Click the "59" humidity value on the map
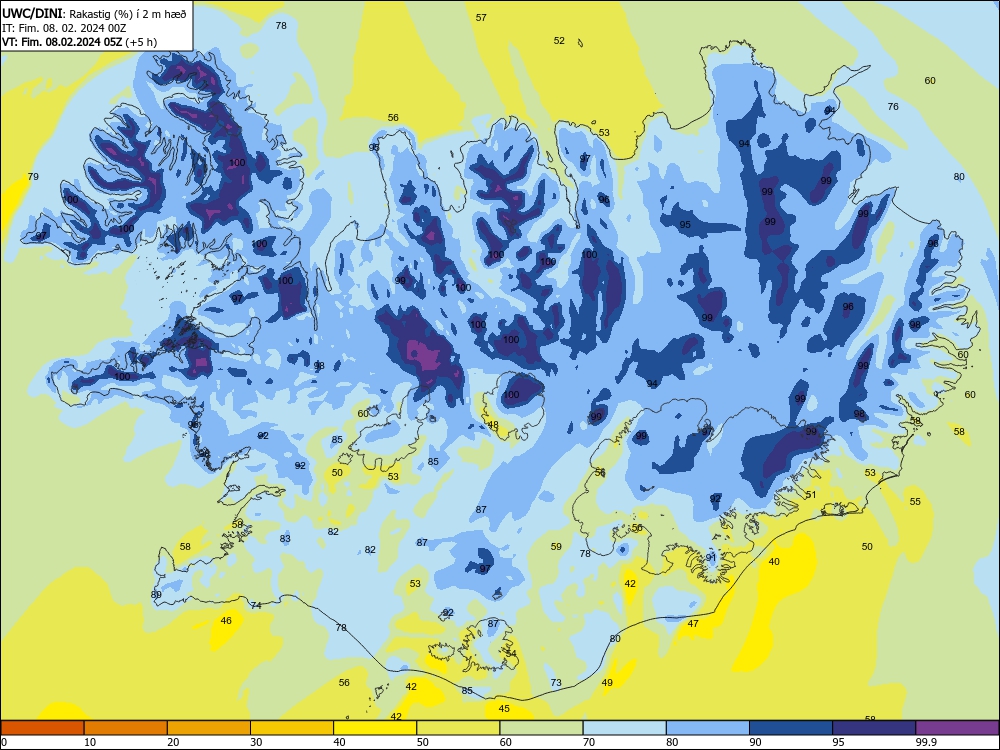 [x=556, y=547]
